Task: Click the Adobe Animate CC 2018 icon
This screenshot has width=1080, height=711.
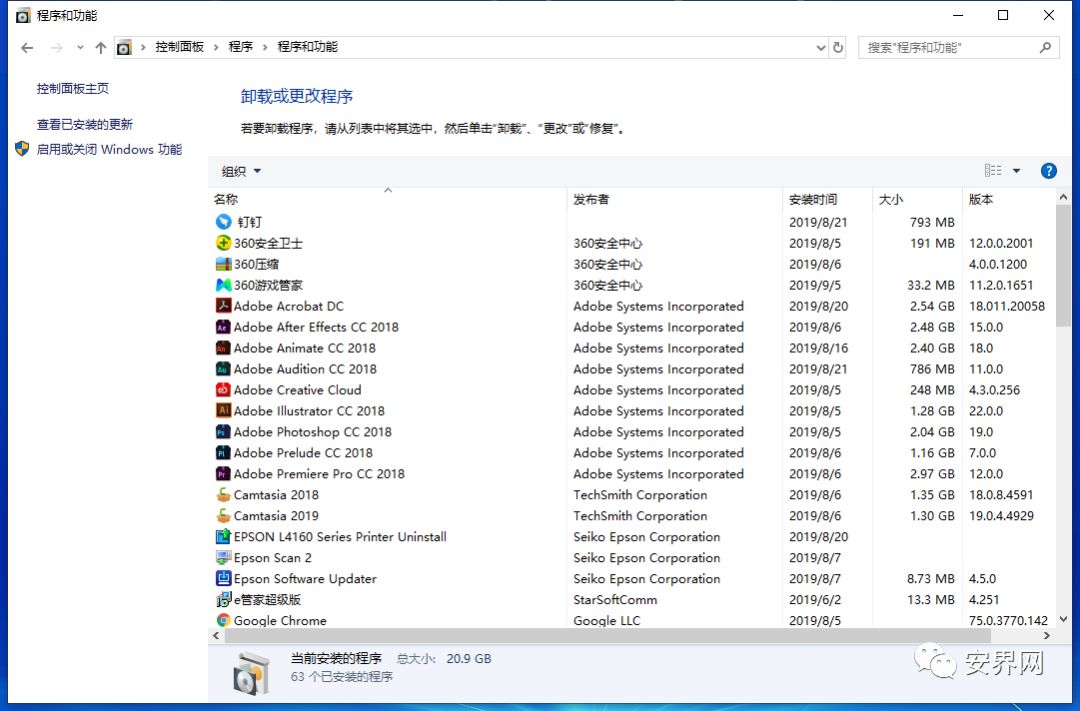Action: pyautogui.click(x=223, y=348)
